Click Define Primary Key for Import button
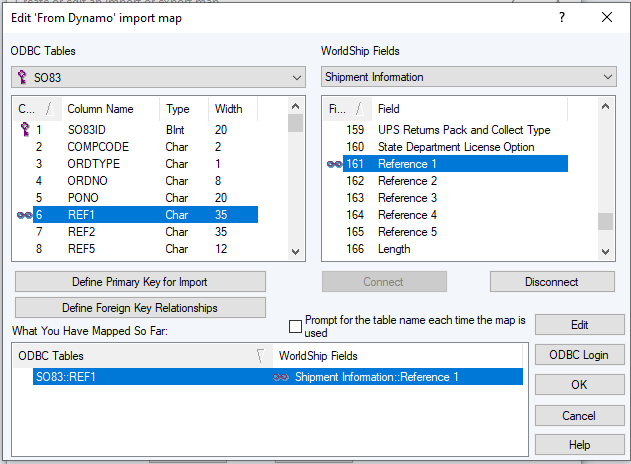The image size is (631, 464). click(140, 282)
